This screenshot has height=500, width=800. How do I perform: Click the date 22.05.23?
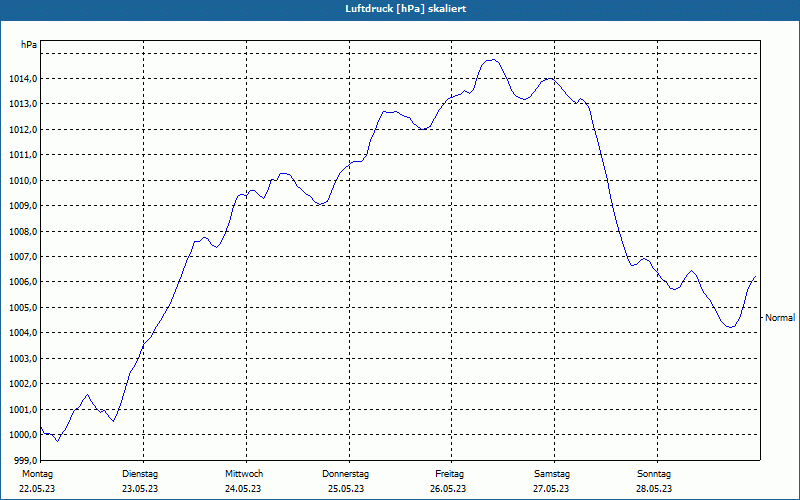(37, 489)
